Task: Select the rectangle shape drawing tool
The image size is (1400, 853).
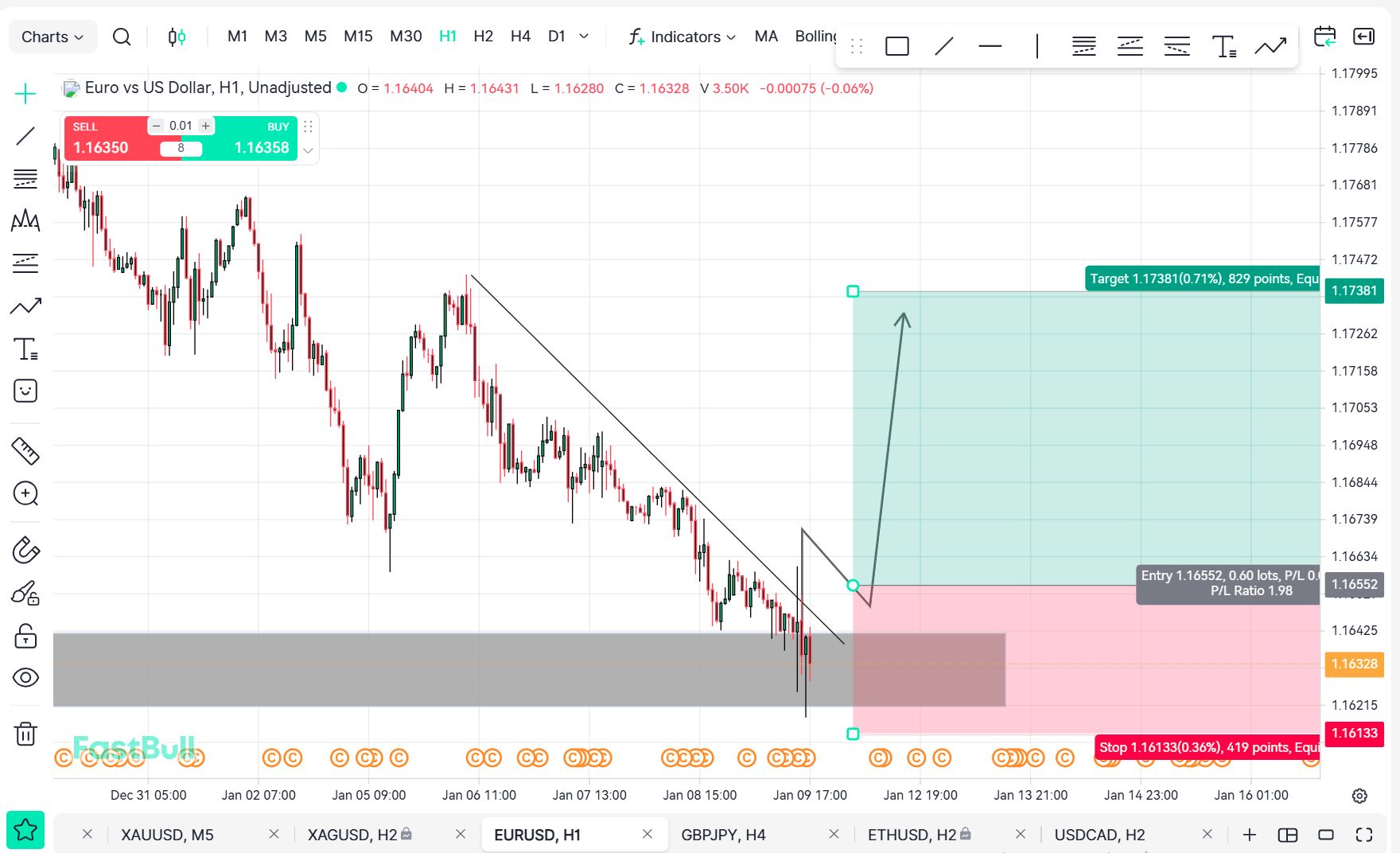Action: (896, 46)
